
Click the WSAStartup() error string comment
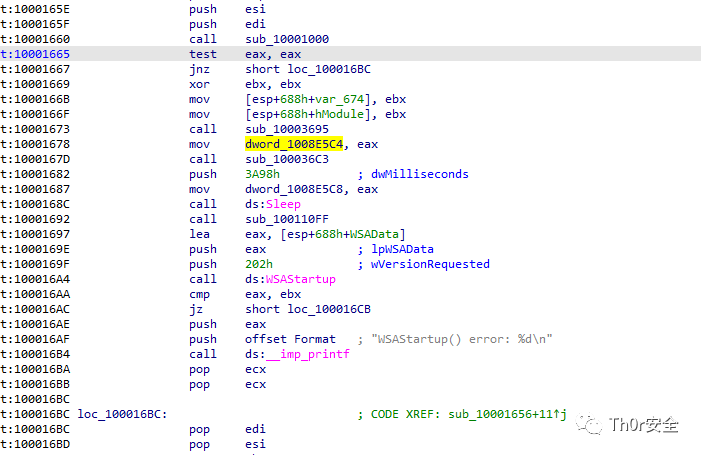(462, 339)
